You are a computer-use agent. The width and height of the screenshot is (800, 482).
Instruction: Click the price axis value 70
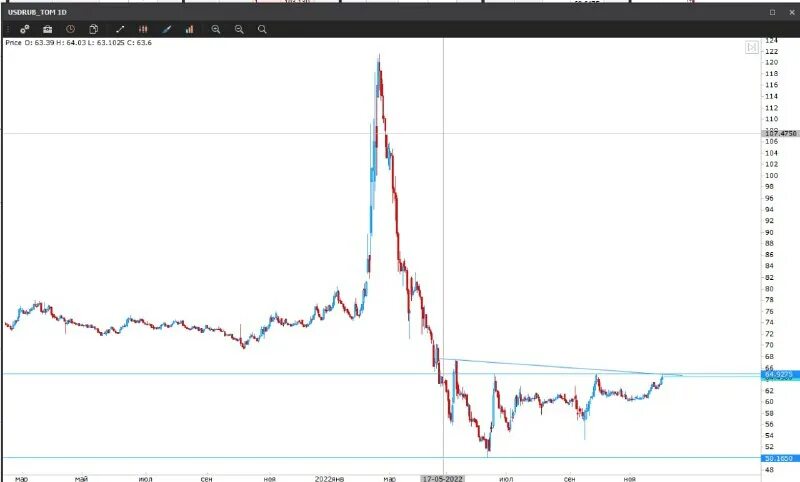coord(769,345)
